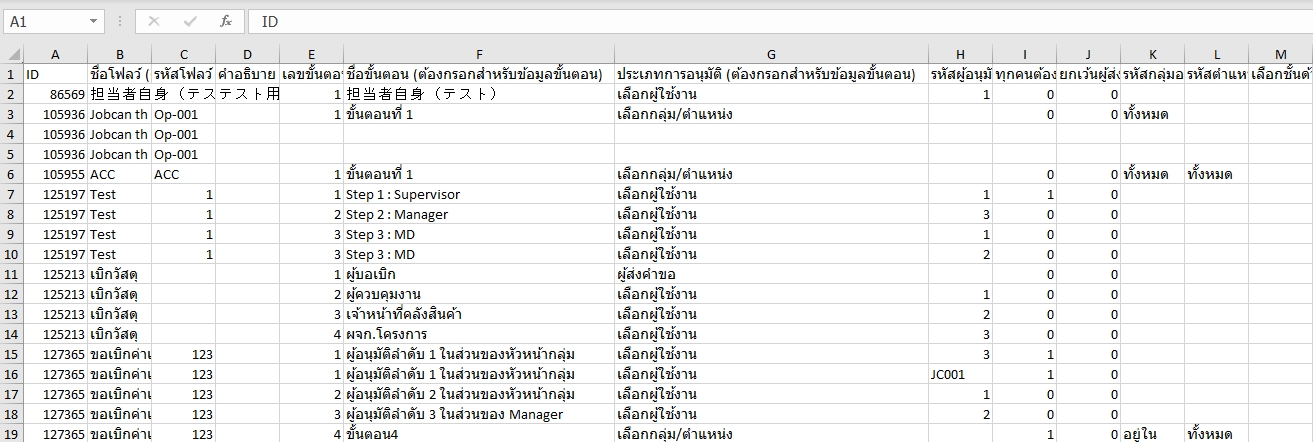Select the column M header
The height and width of the screenshot is (442, 1313).
coord(1280,54)
